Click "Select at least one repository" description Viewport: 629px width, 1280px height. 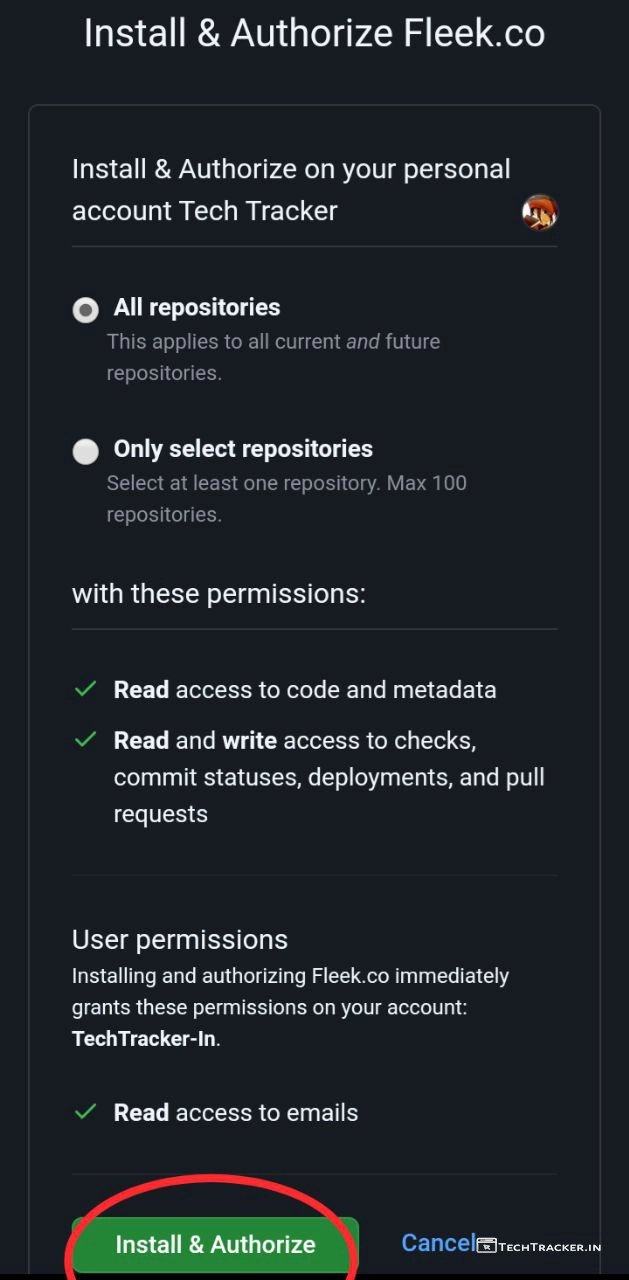(x=286, y=484)
